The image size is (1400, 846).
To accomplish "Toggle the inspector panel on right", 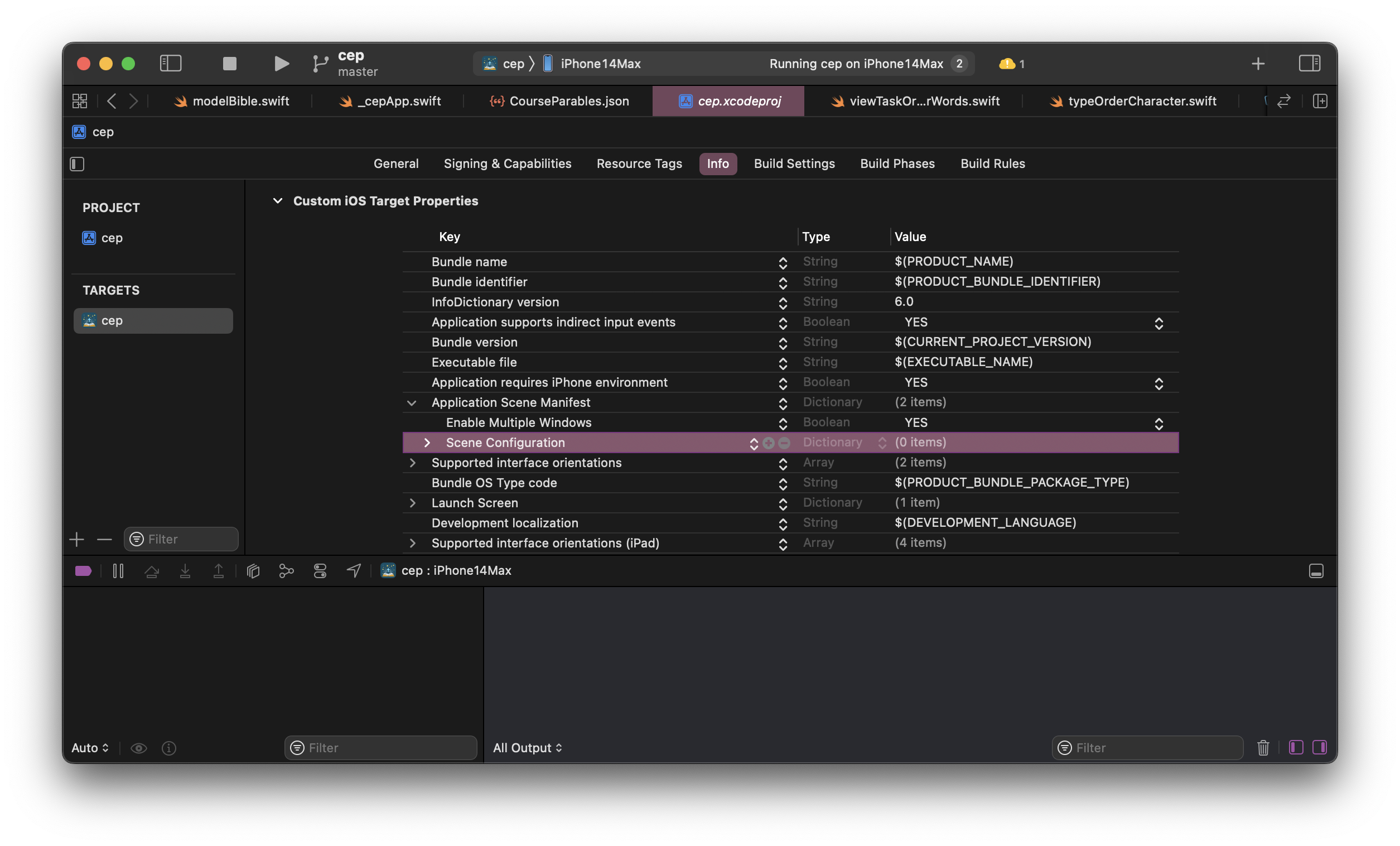I will (x=1309, y=63).
